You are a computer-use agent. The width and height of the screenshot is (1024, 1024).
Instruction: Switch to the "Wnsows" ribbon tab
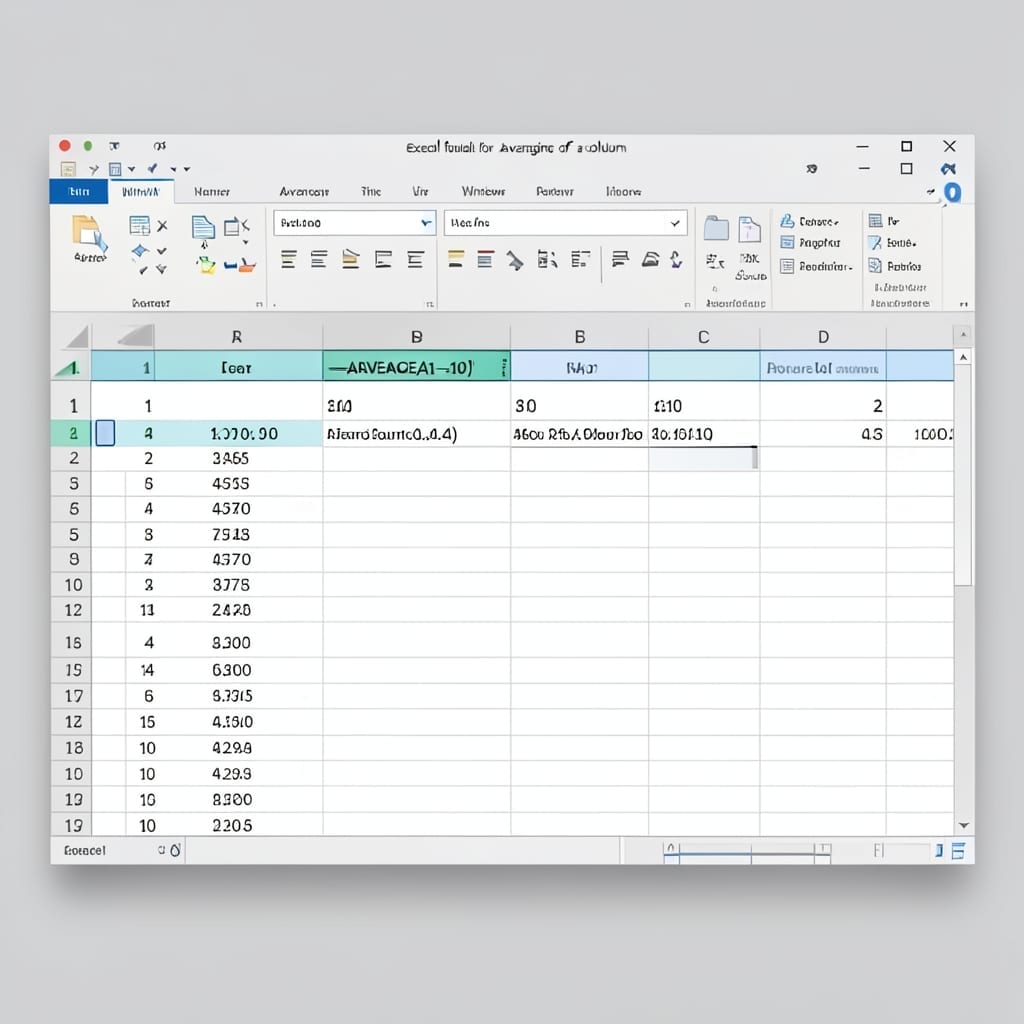point(483,191)
